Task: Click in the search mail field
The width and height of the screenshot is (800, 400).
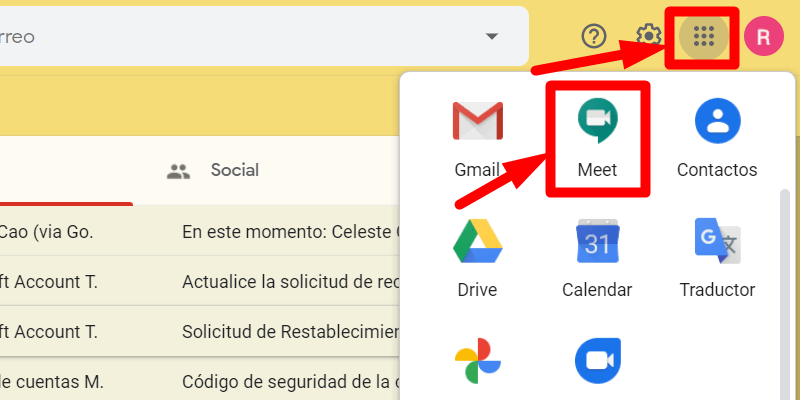Action: 264,36
